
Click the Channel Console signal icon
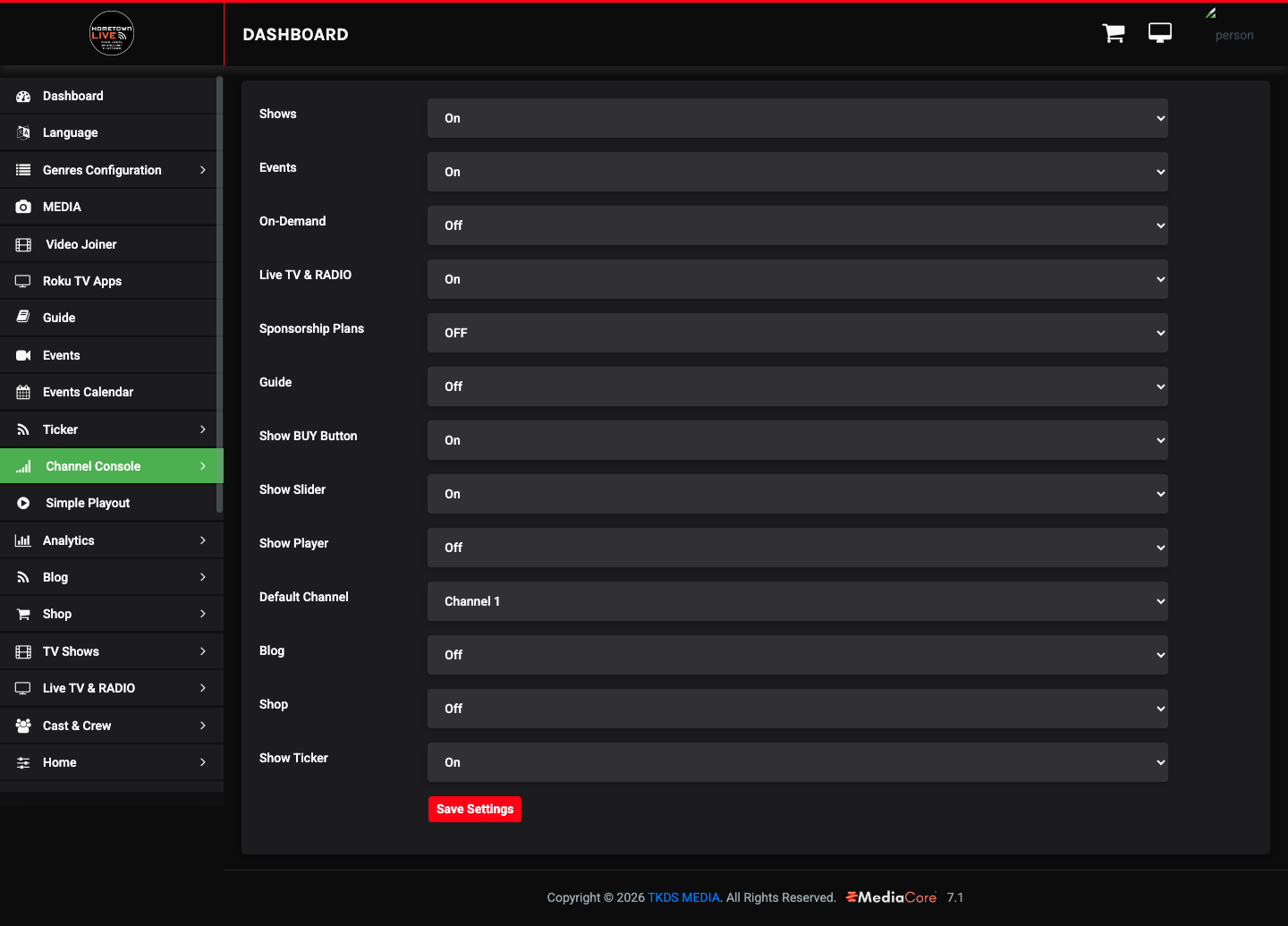(x=23, y=466)
